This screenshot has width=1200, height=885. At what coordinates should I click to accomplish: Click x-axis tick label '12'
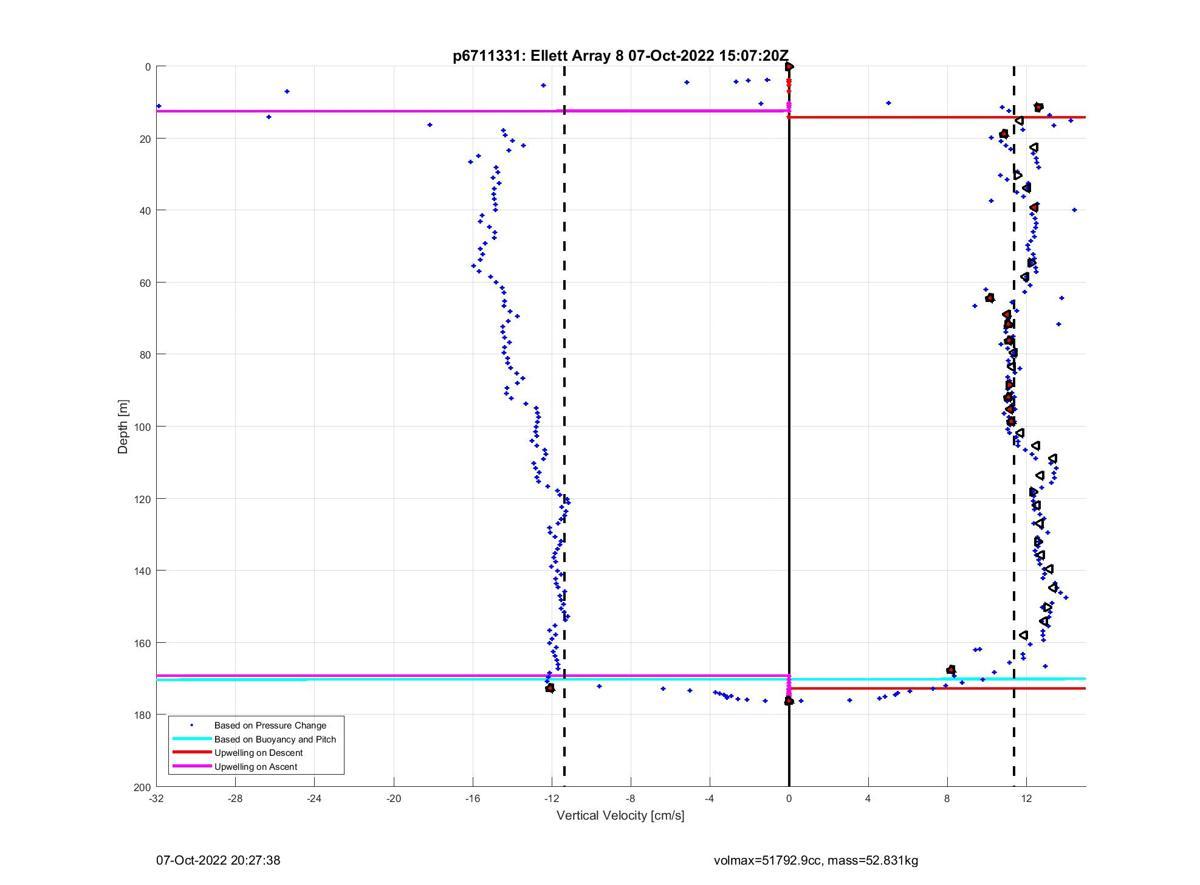click(1026, 798)
